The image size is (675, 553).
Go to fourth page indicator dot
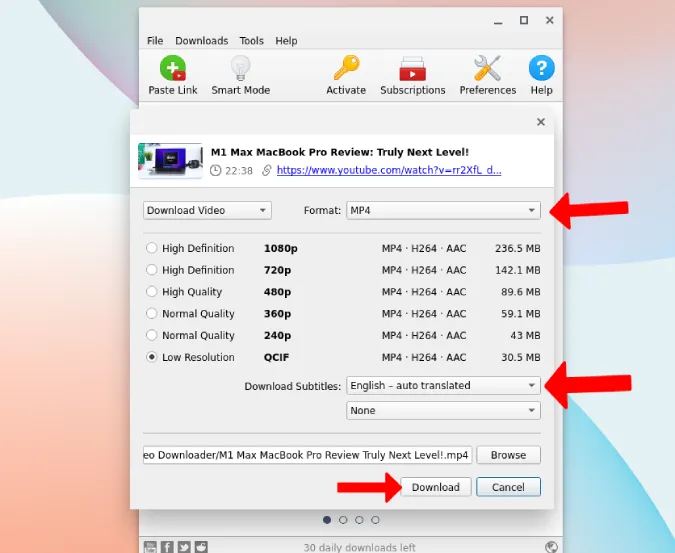tap(375, 520)
